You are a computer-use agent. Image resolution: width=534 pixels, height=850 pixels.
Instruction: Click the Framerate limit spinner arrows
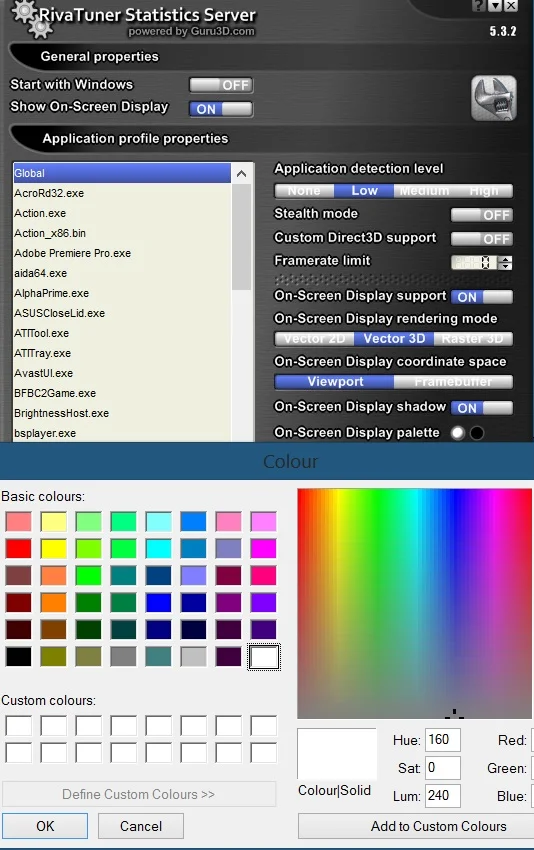click(x=506, y=263)
